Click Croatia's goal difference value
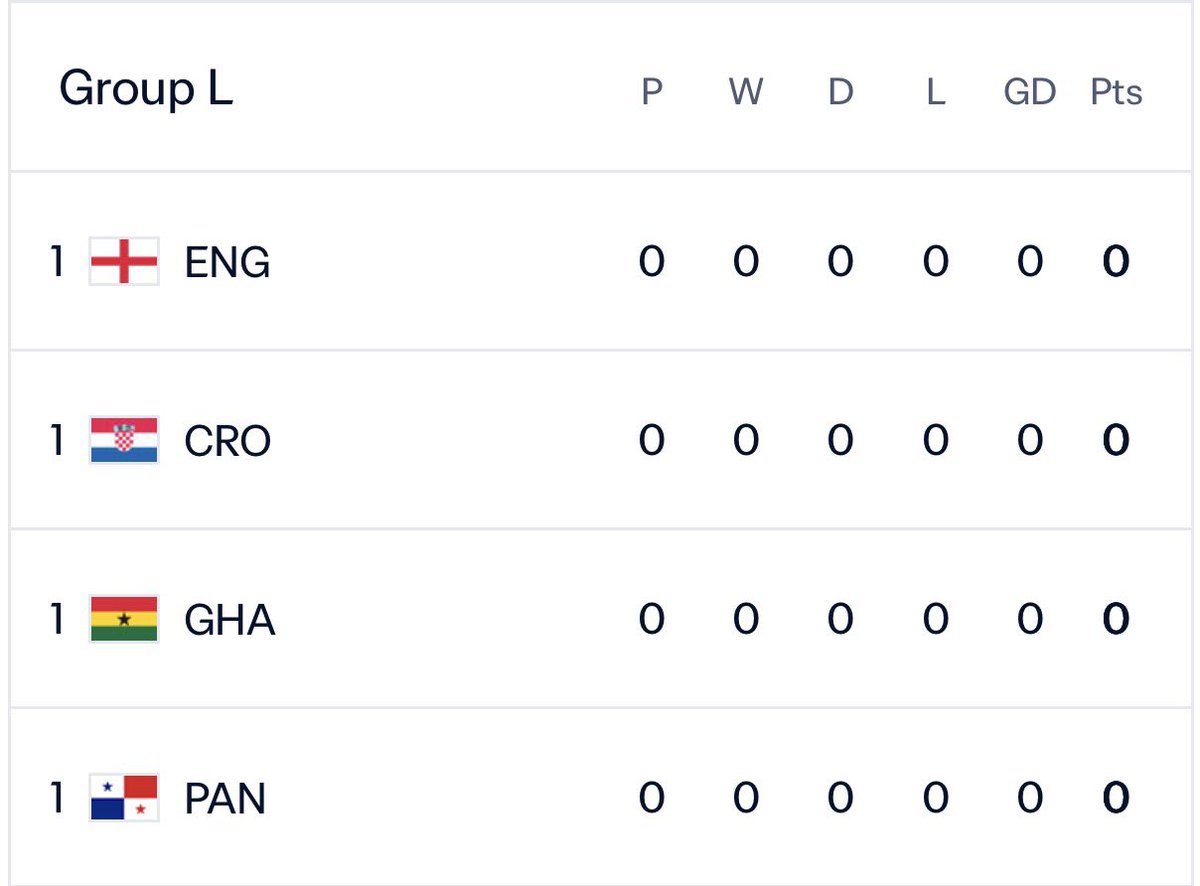The image size is (1200, 886). click(x=1030, y=441)
